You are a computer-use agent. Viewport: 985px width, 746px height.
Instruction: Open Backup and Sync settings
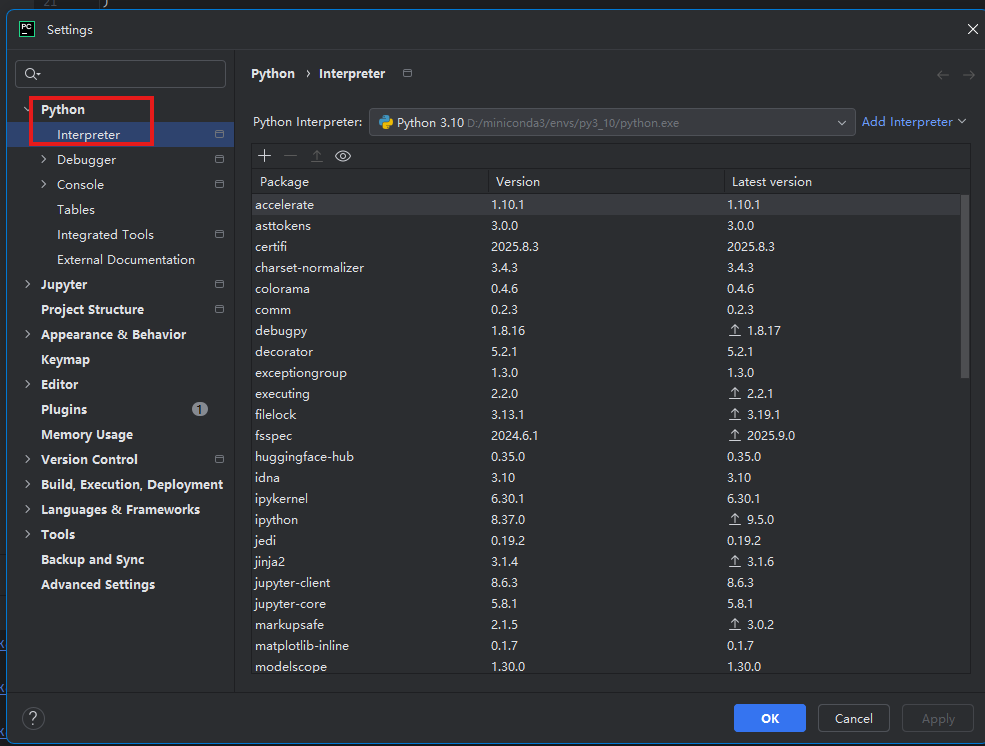coord(92,560)
